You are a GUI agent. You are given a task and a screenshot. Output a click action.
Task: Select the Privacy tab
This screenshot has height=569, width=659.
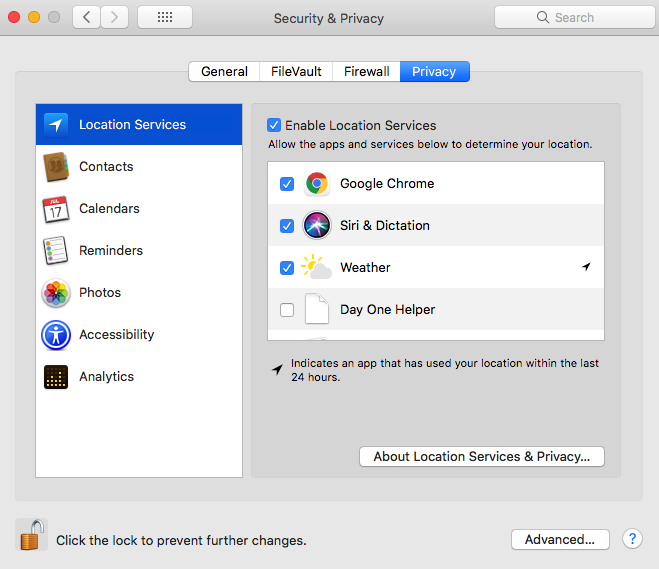tap(435, 71)
